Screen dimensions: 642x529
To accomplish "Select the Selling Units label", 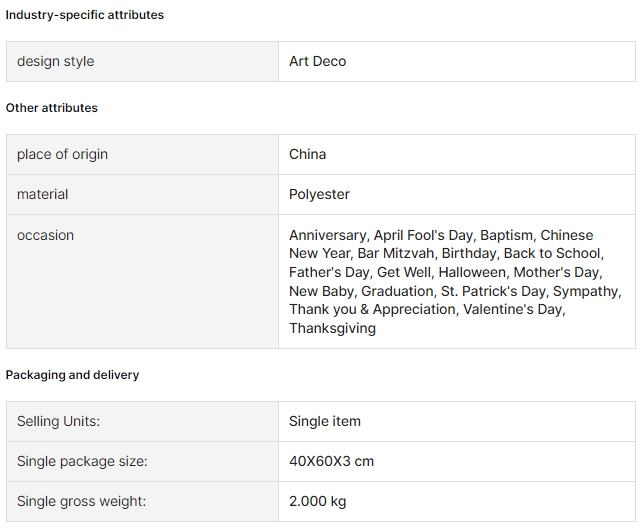I will pyautogui.click(x=59, y=421).
